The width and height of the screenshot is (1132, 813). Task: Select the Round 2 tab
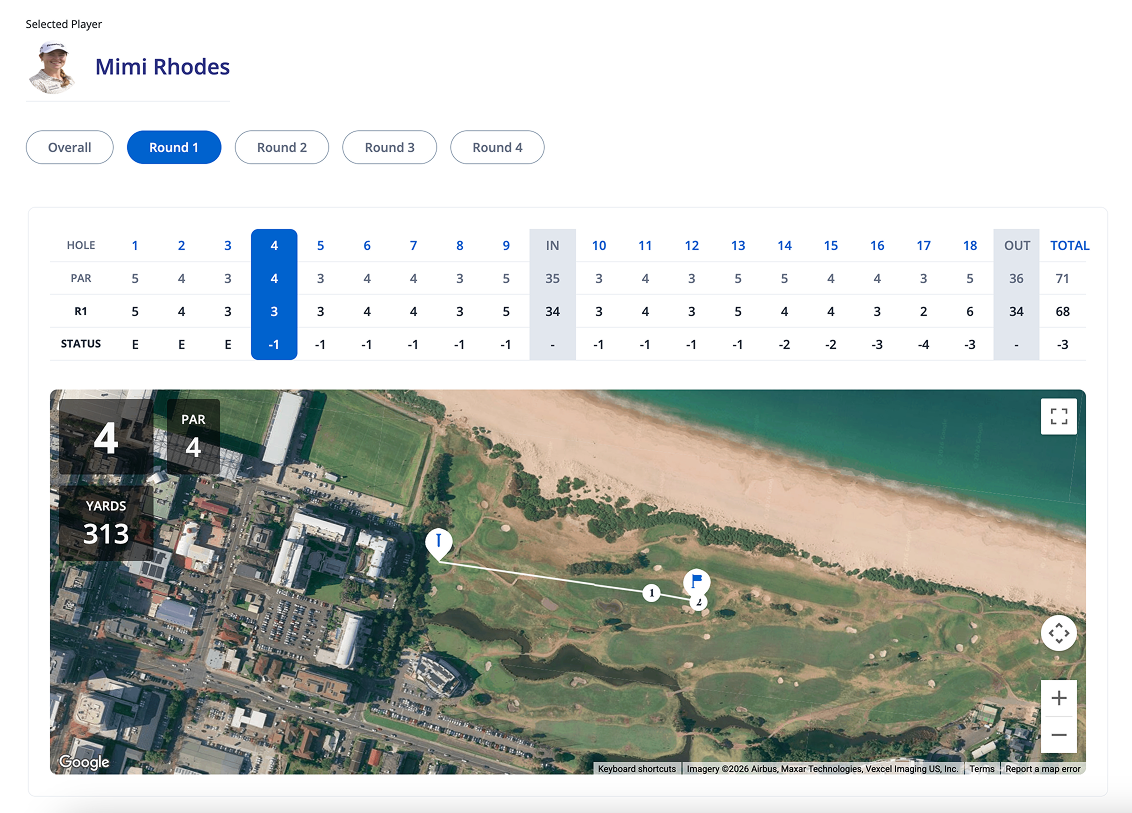282,147
